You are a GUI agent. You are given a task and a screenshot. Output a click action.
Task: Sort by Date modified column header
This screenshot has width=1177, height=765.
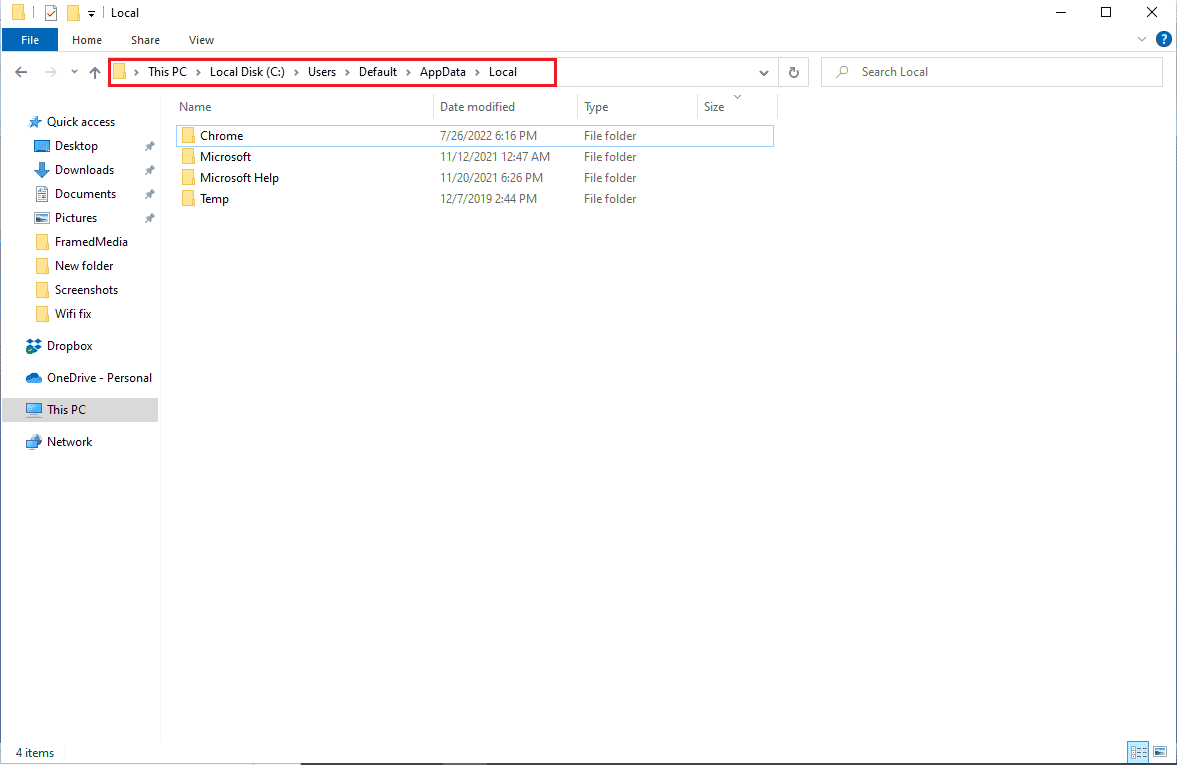(477, 107)
